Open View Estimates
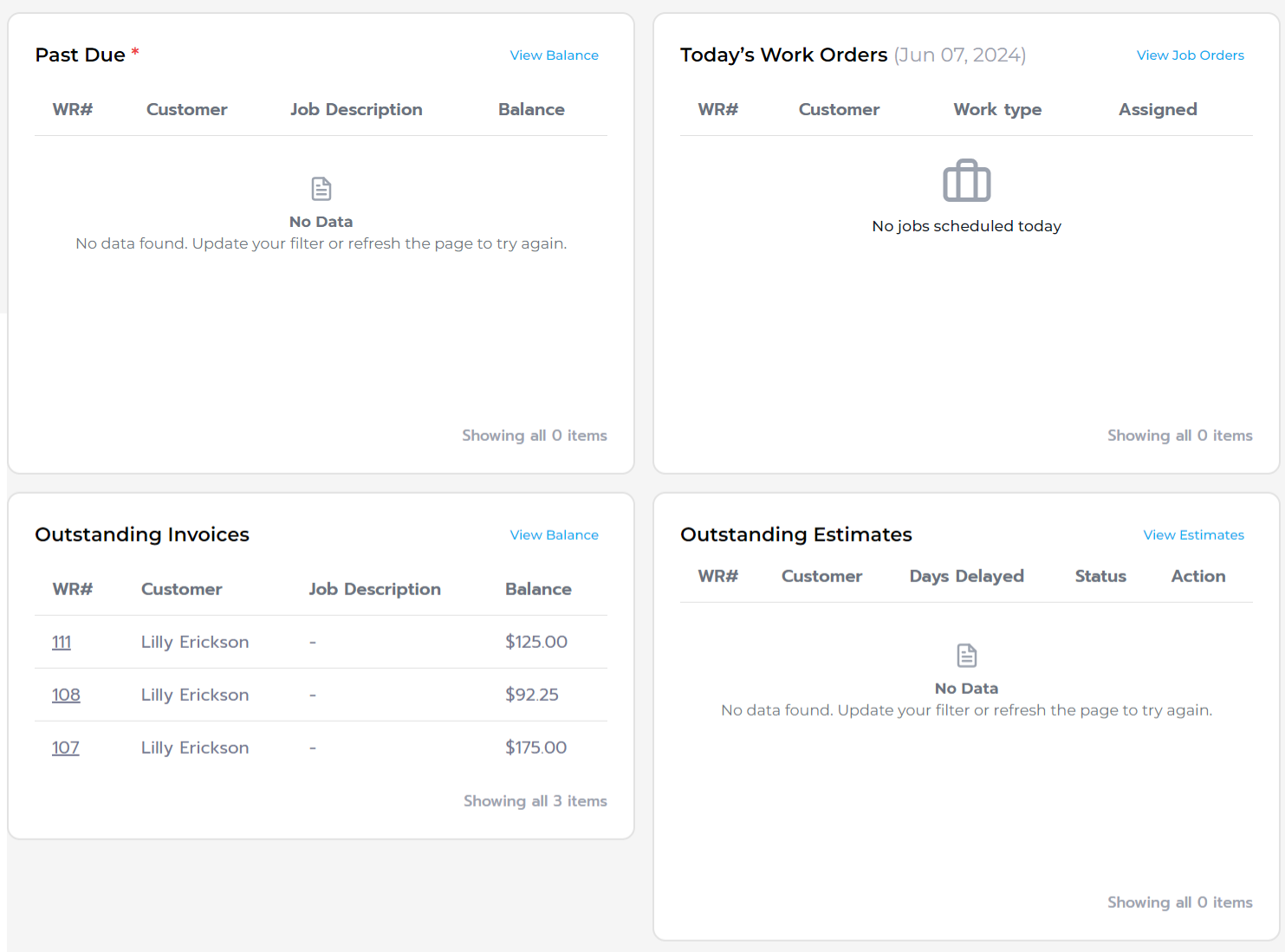Screen dimensions: 1285x952 1193,534
